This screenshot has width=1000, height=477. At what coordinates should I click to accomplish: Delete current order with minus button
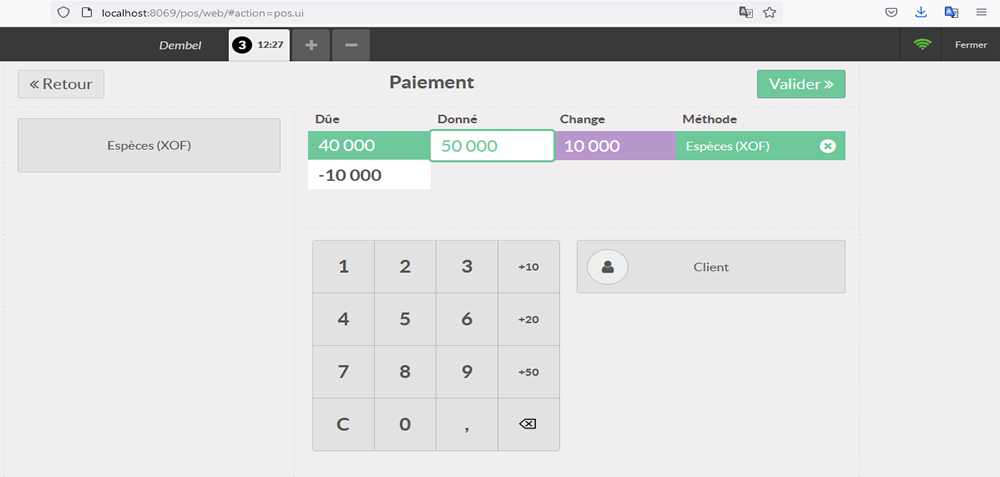coord(351,45)
